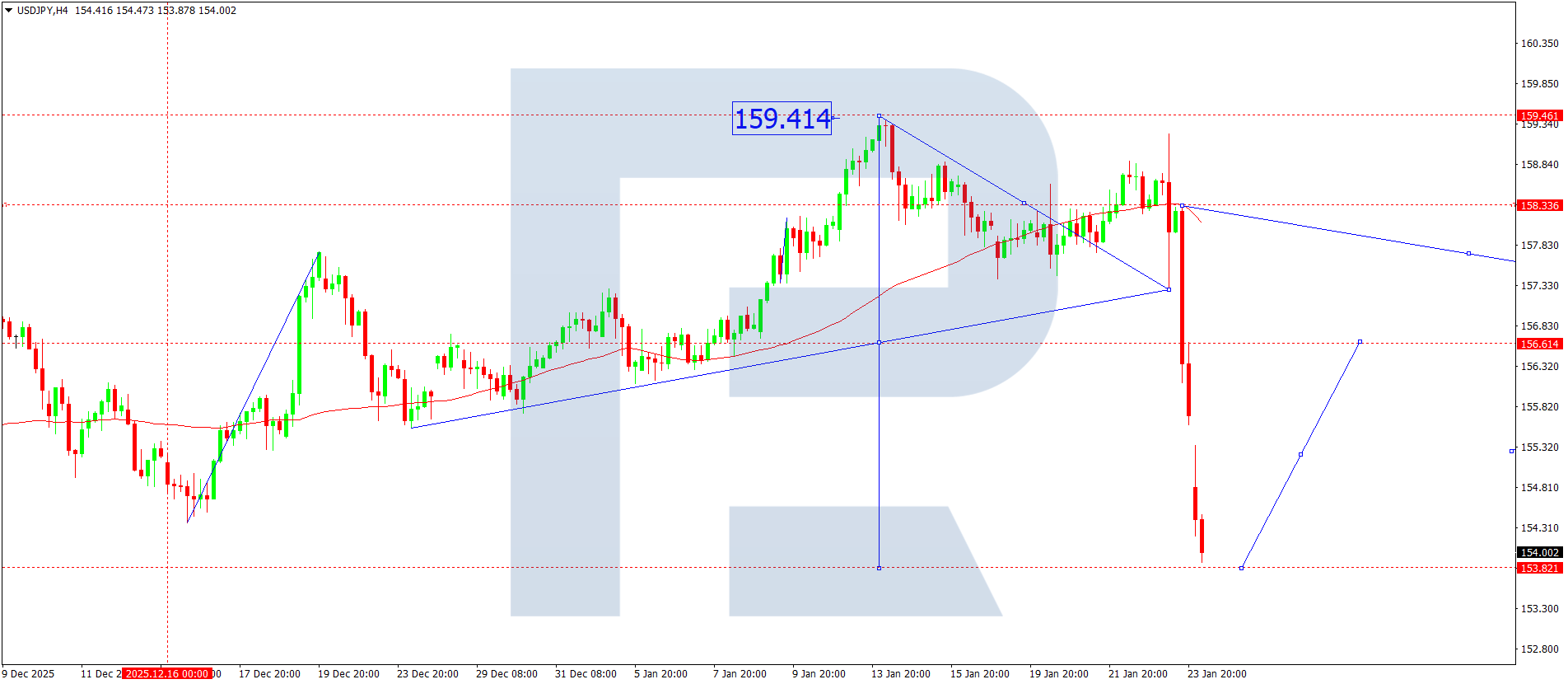This screenshot has width=1568, height=684.
Task: Click the red 2025.12.16 00:00 crosshair date label
Action: (167, 674)
